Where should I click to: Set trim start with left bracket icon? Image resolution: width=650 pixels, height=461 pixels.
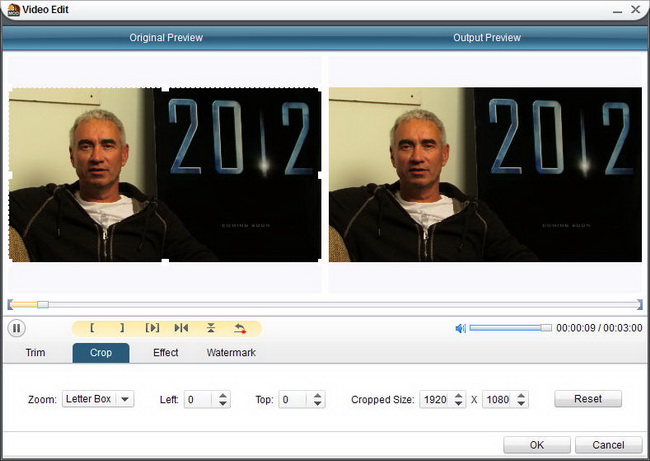click(x=92, y=328)
